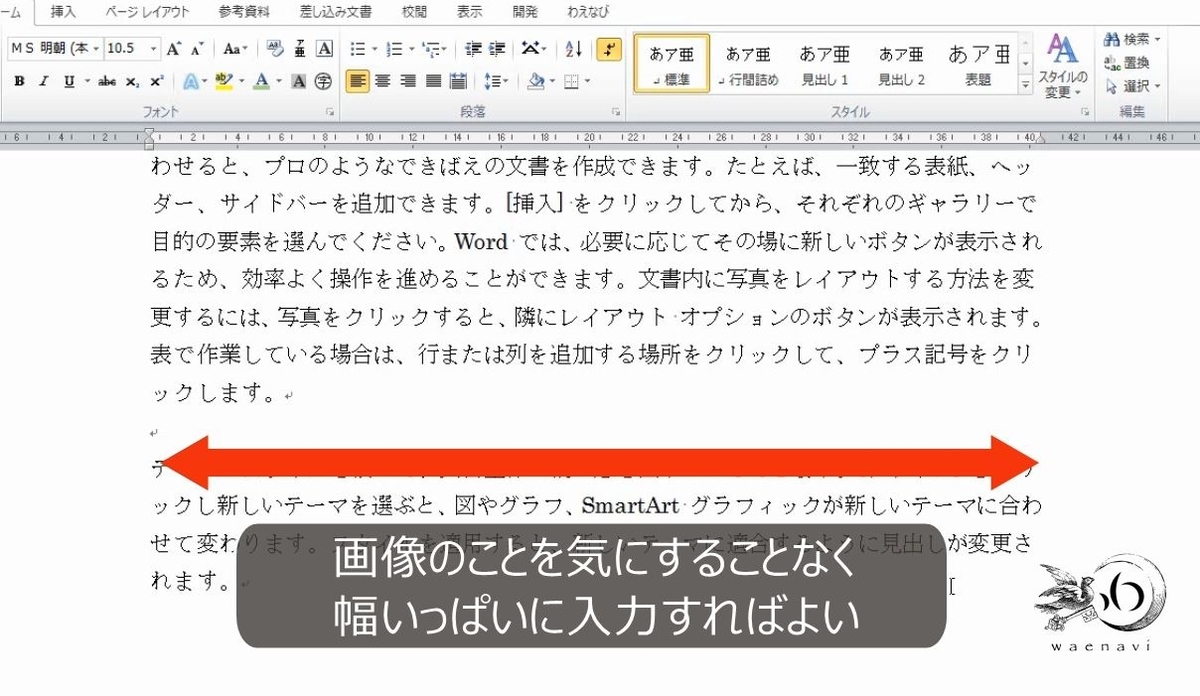Open the 開発 tab
Screen dimensions: 1200x696
point(524,12)
